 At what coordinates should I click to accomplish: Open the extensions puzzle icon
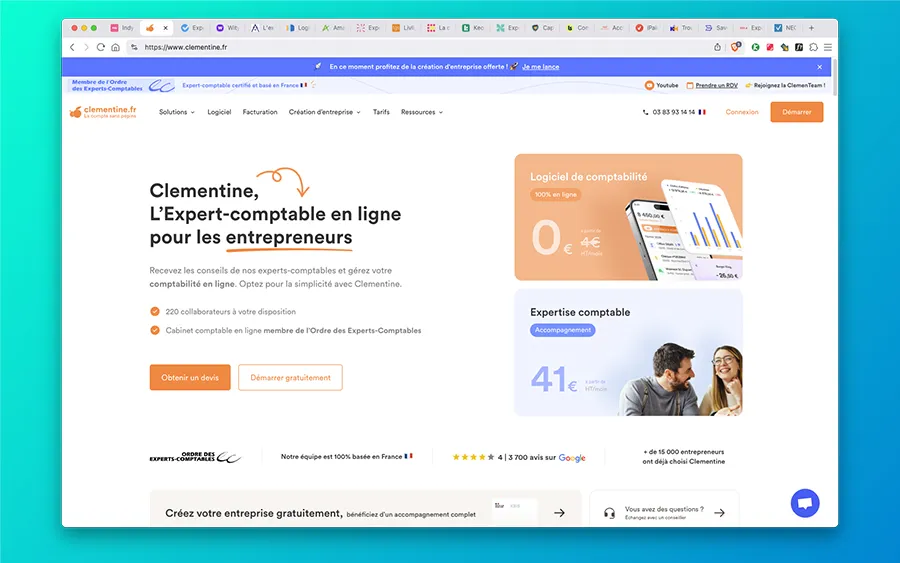[x=813, y=47]
